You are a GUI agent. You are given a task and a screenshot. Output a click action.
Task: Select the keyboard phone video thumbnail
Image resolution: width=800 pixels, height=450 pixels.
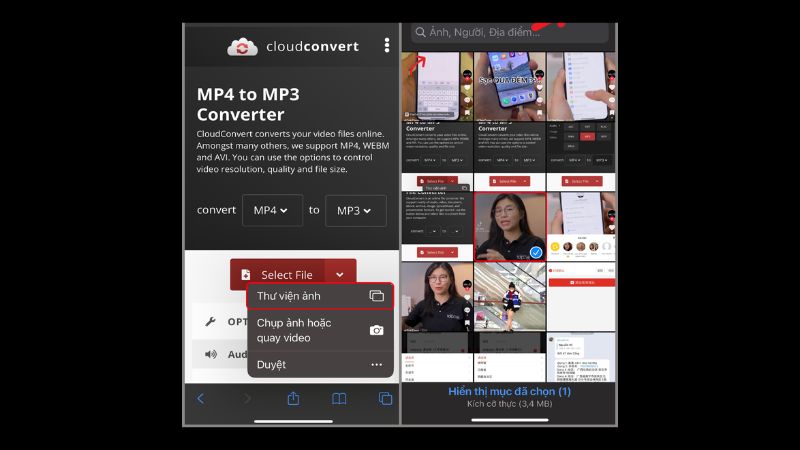pos(437,86)
